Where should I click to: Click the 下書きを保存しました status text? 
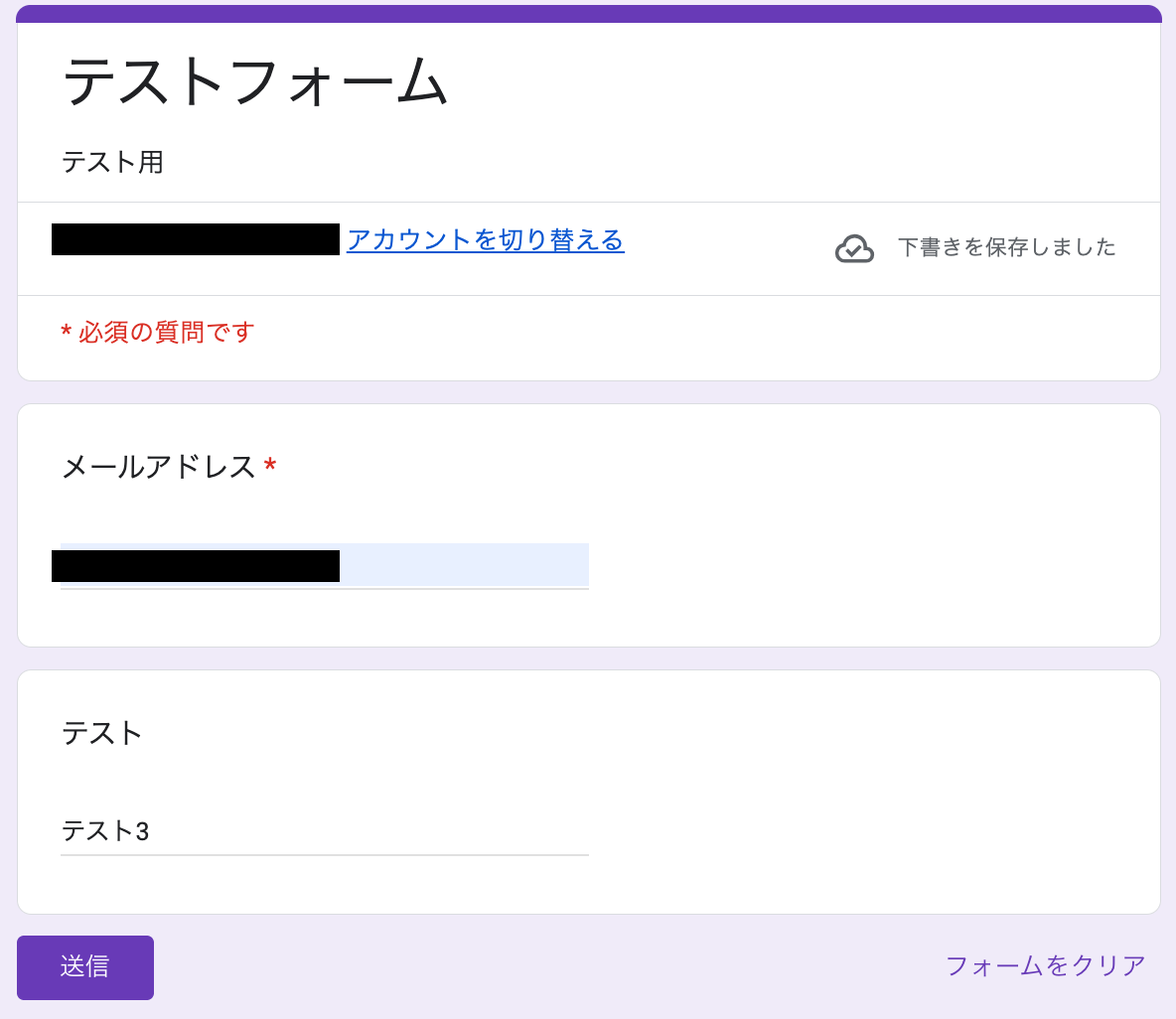1006,247
